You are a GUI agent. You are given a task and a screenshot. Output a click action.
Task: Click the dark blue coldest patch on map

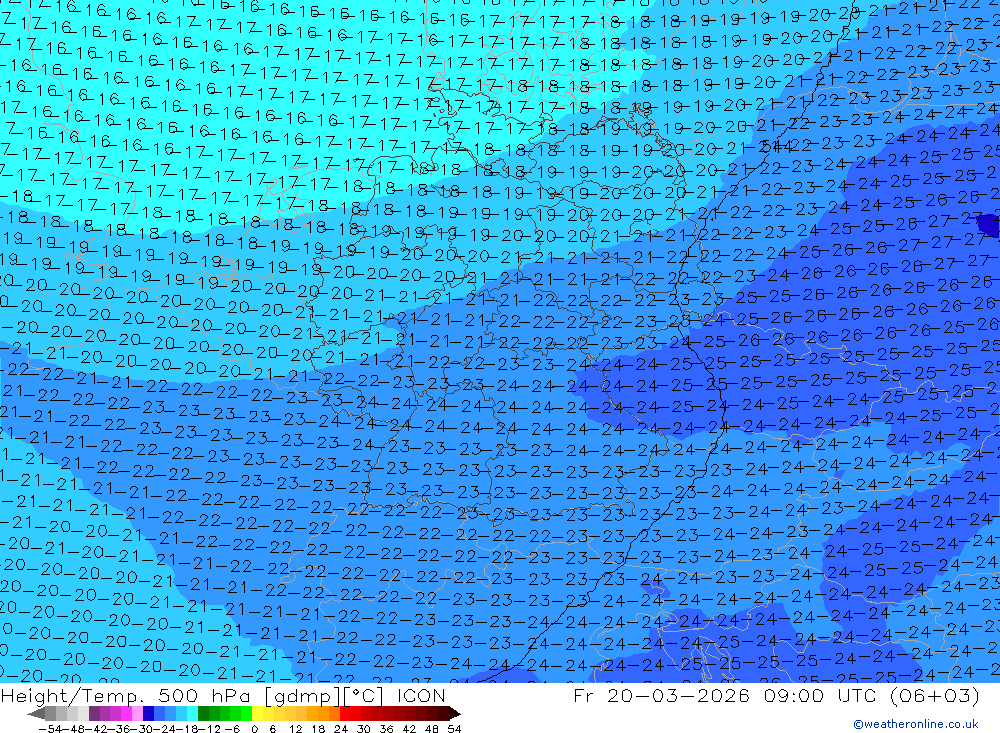point(989,225)
